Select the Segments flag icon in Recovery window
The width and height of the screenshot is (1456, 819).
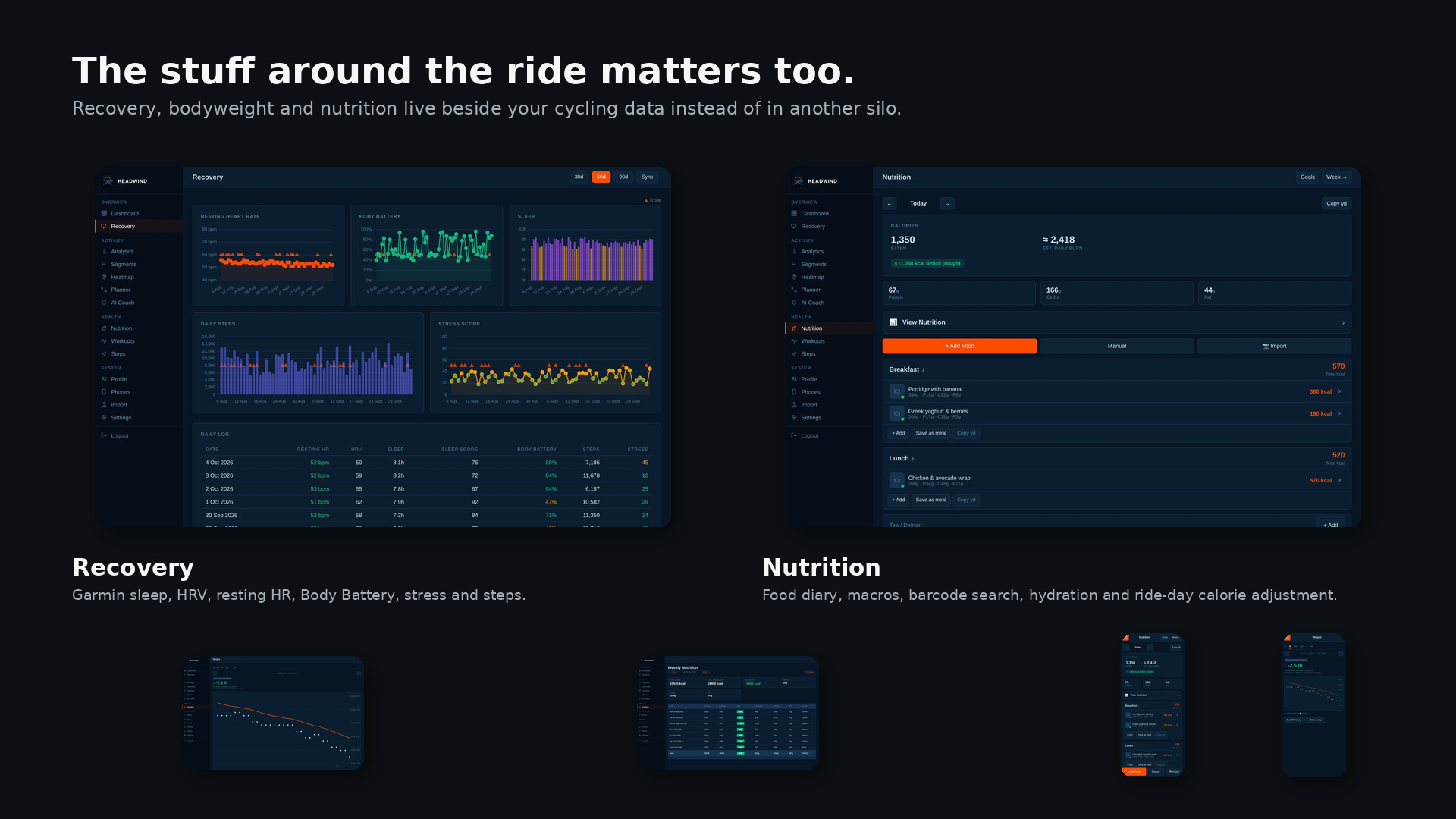tap(104, 265)
